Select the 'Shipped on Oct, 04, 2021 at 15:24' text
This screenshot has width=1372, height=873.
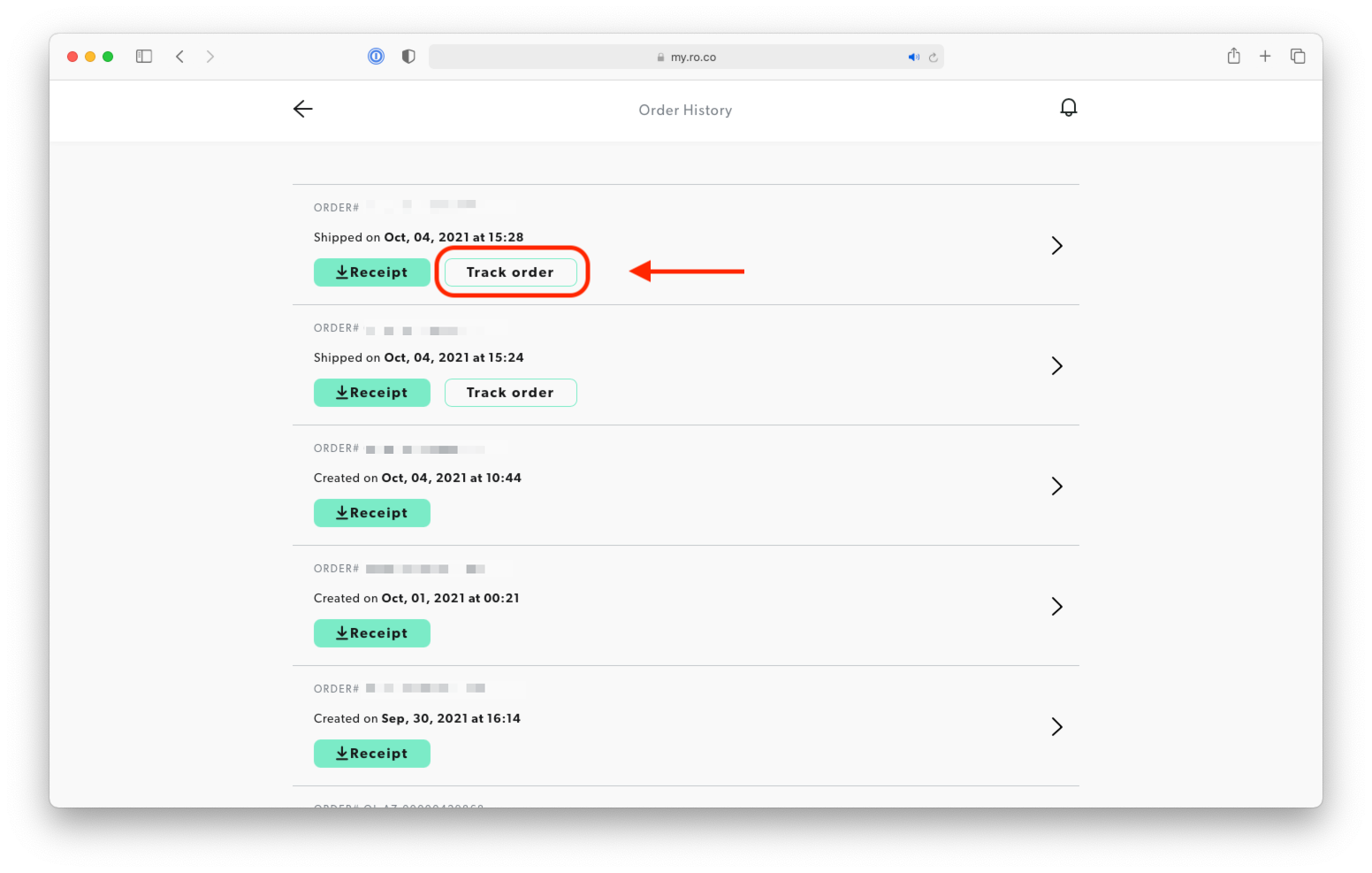pyautogui.click(x=419, y=357)
